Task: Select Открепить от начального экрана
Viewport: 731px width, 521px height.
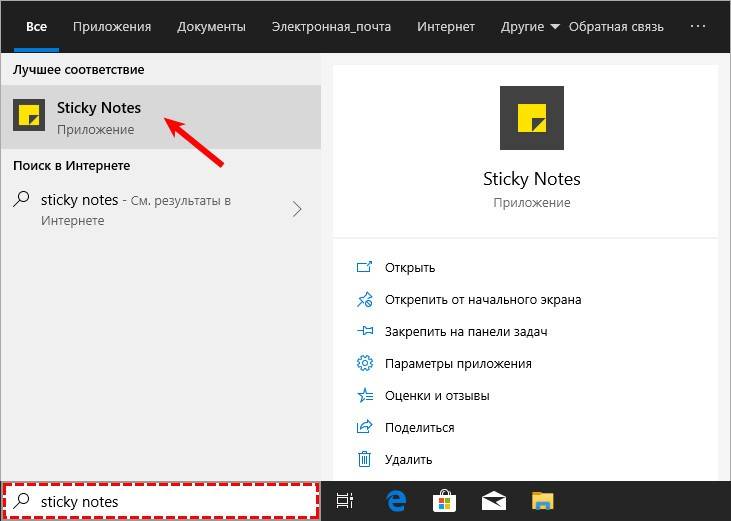Action: coord(483,300)
